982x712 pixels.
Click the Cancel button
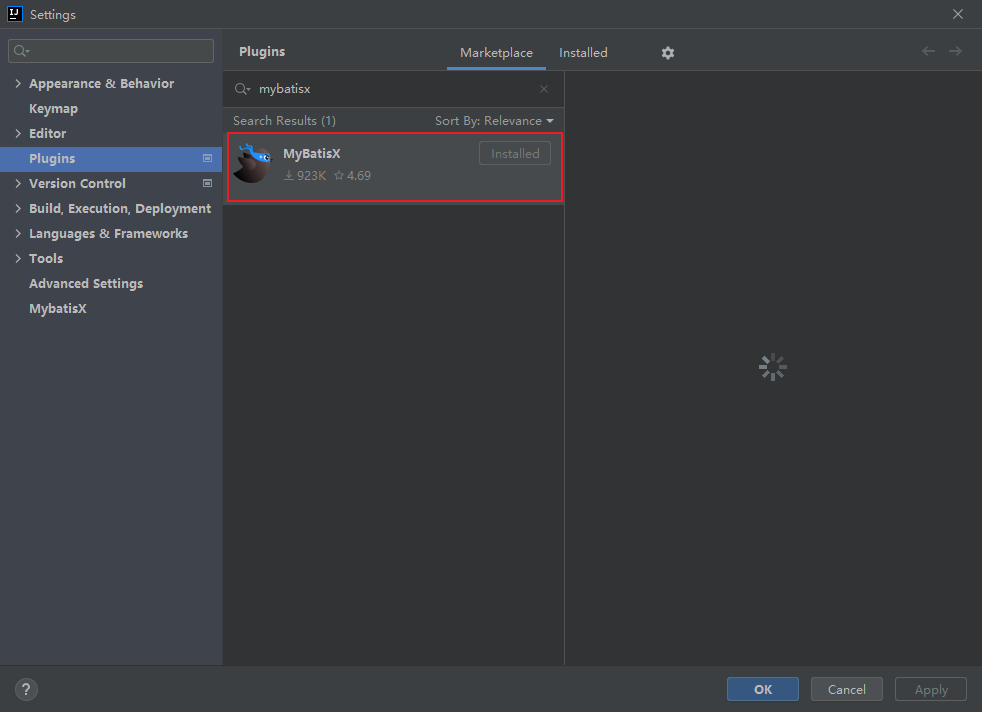click(x=846, y=689)
